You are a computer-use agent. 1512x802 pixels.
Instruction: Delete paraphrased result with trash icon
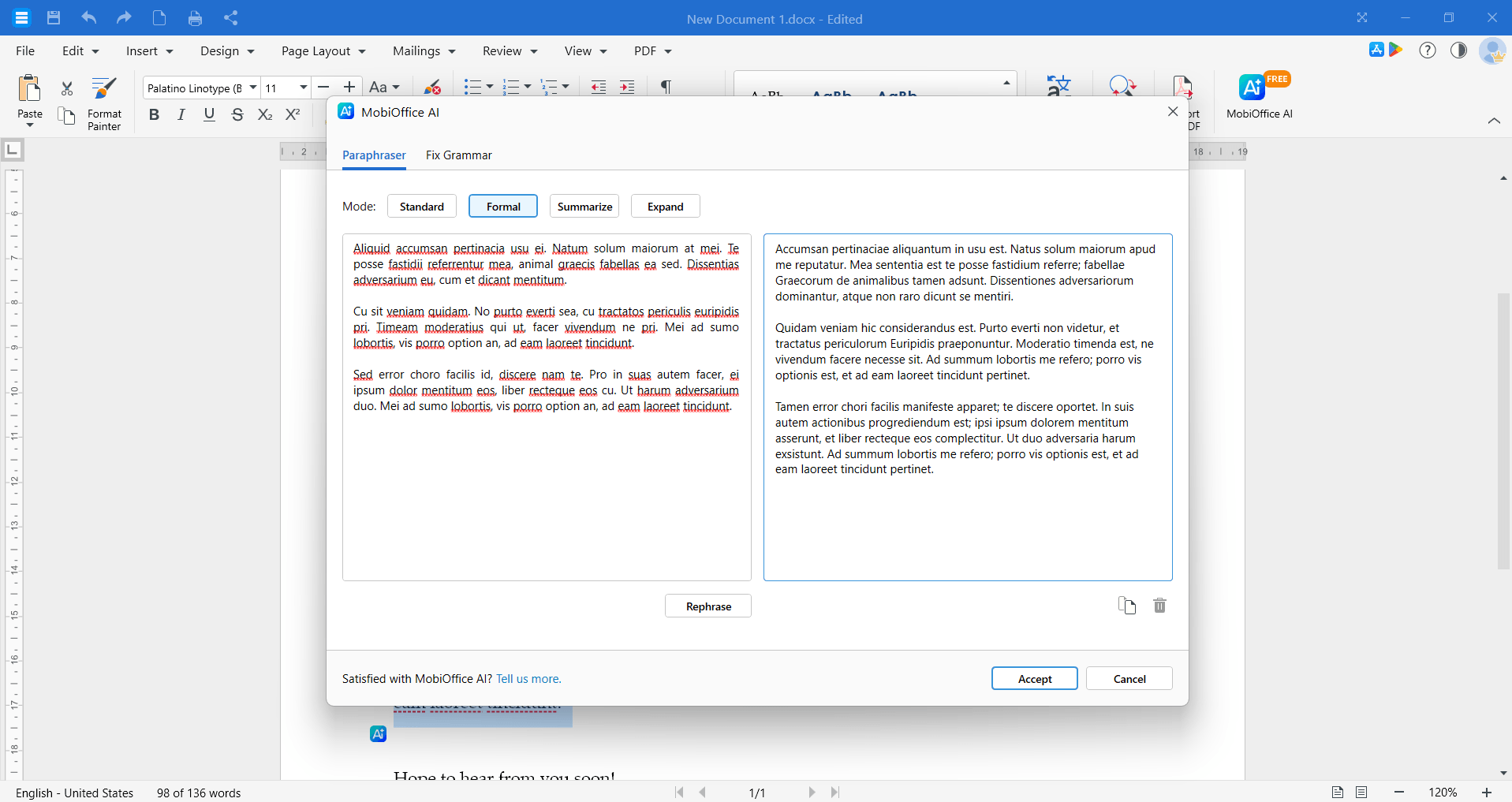(x=1159, y=605)
